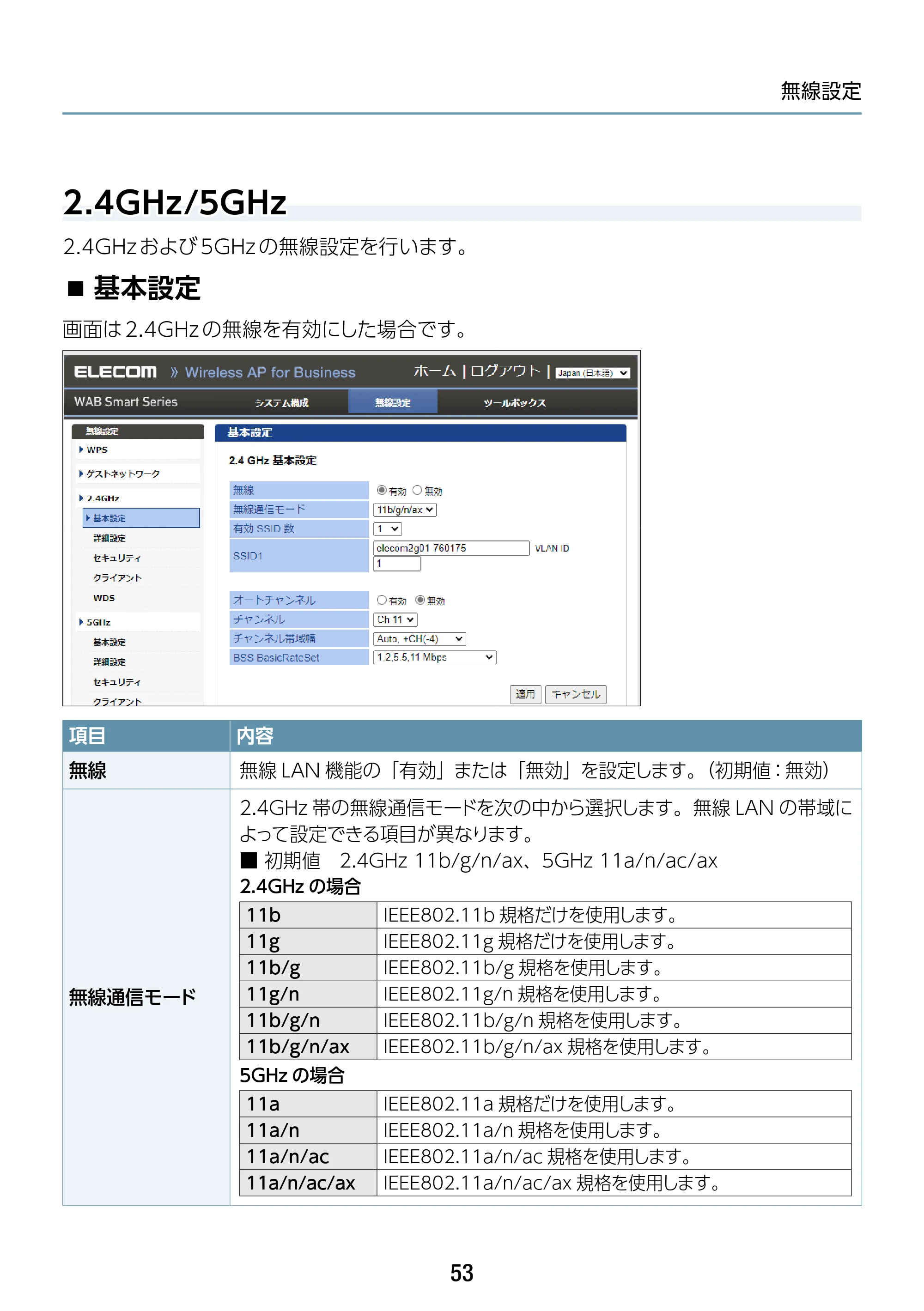This screenshot has height=1311, width=924.
Task: Open ゲストネットワーク in the sidebar
Action: [123, 474]
